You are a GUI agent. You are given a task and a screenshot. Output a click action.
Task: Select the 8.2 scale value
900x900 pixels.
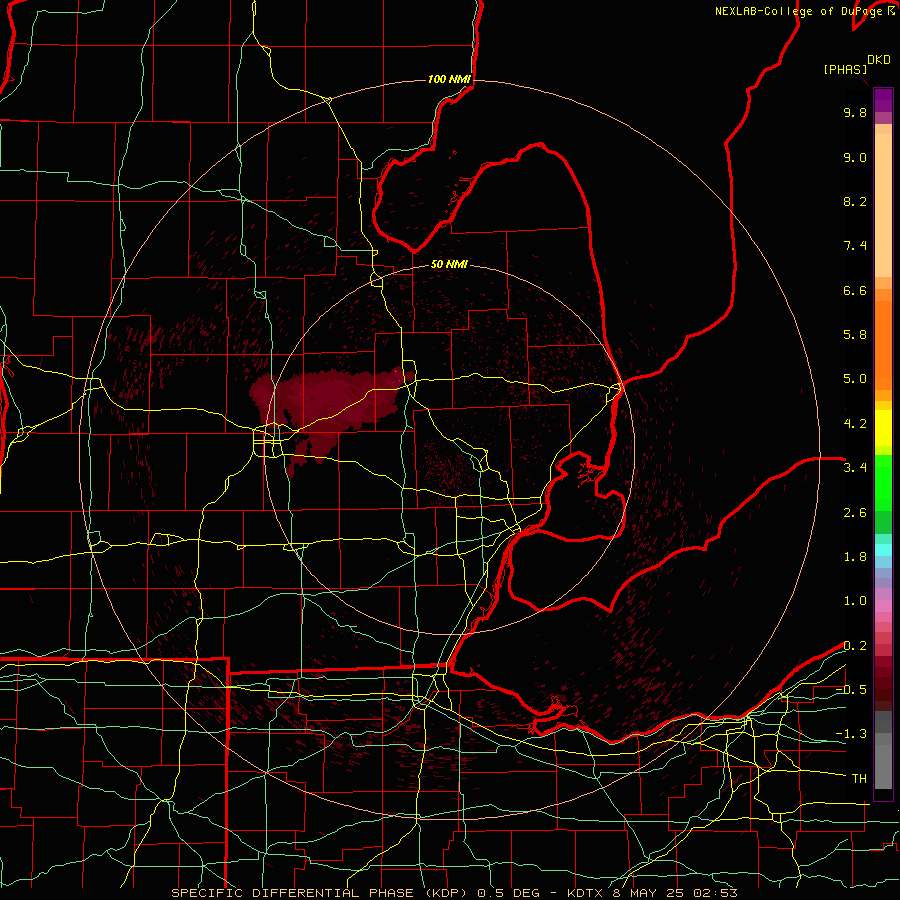855,201
